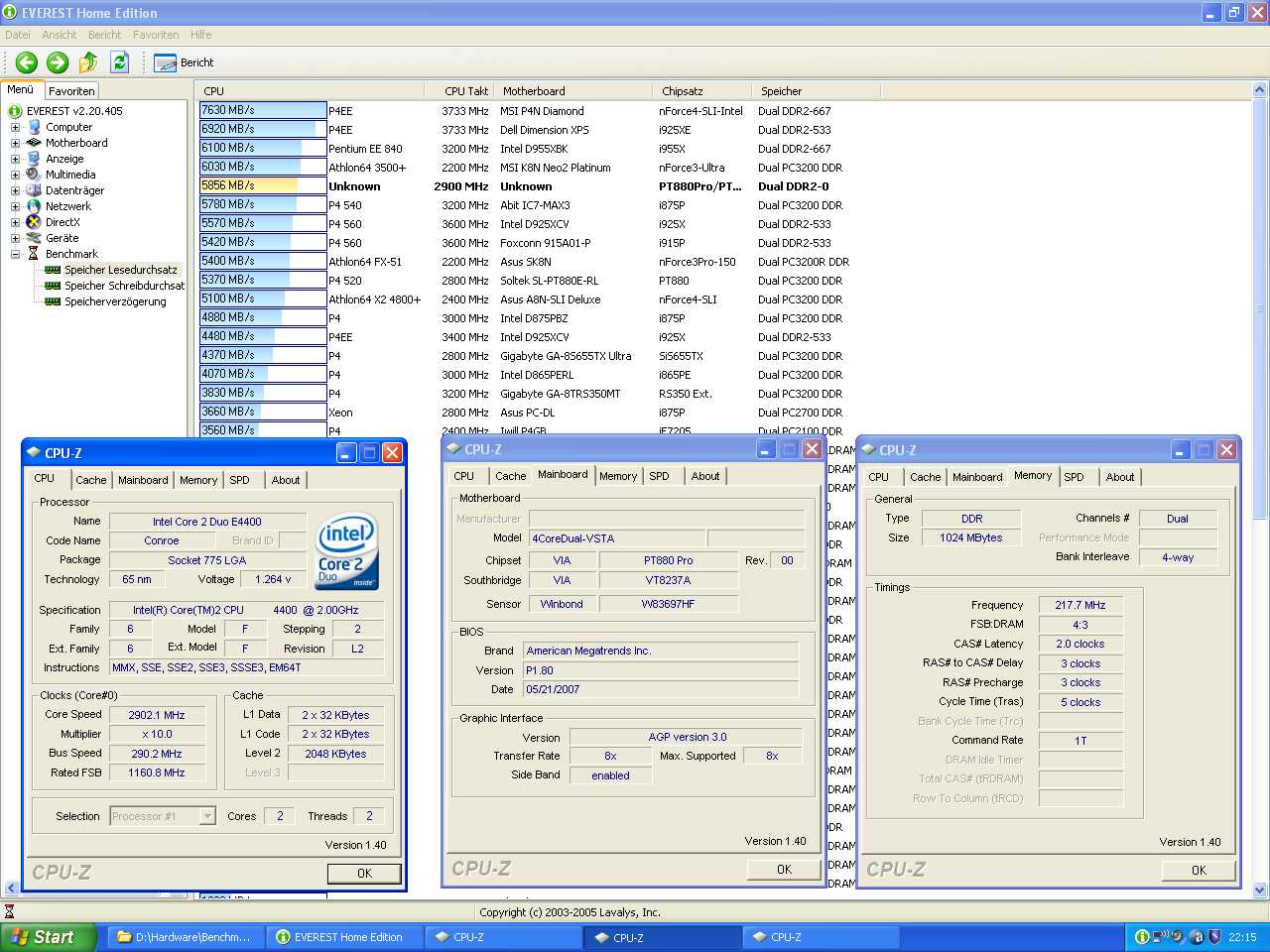The image size is (1270, 952).
Task: Switch to the Favoriten sidebar tab
Action: 71,90
